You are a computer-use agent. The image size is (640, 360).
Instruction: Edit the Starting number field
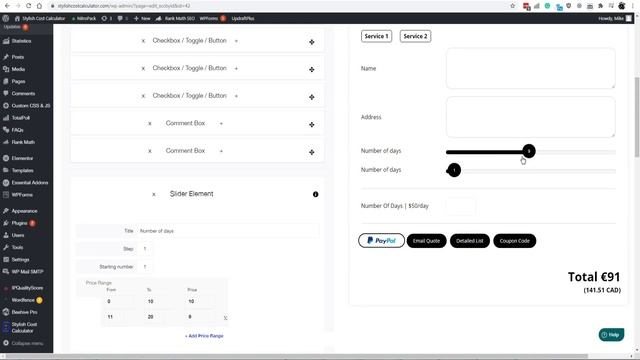(x=145, y=267)
